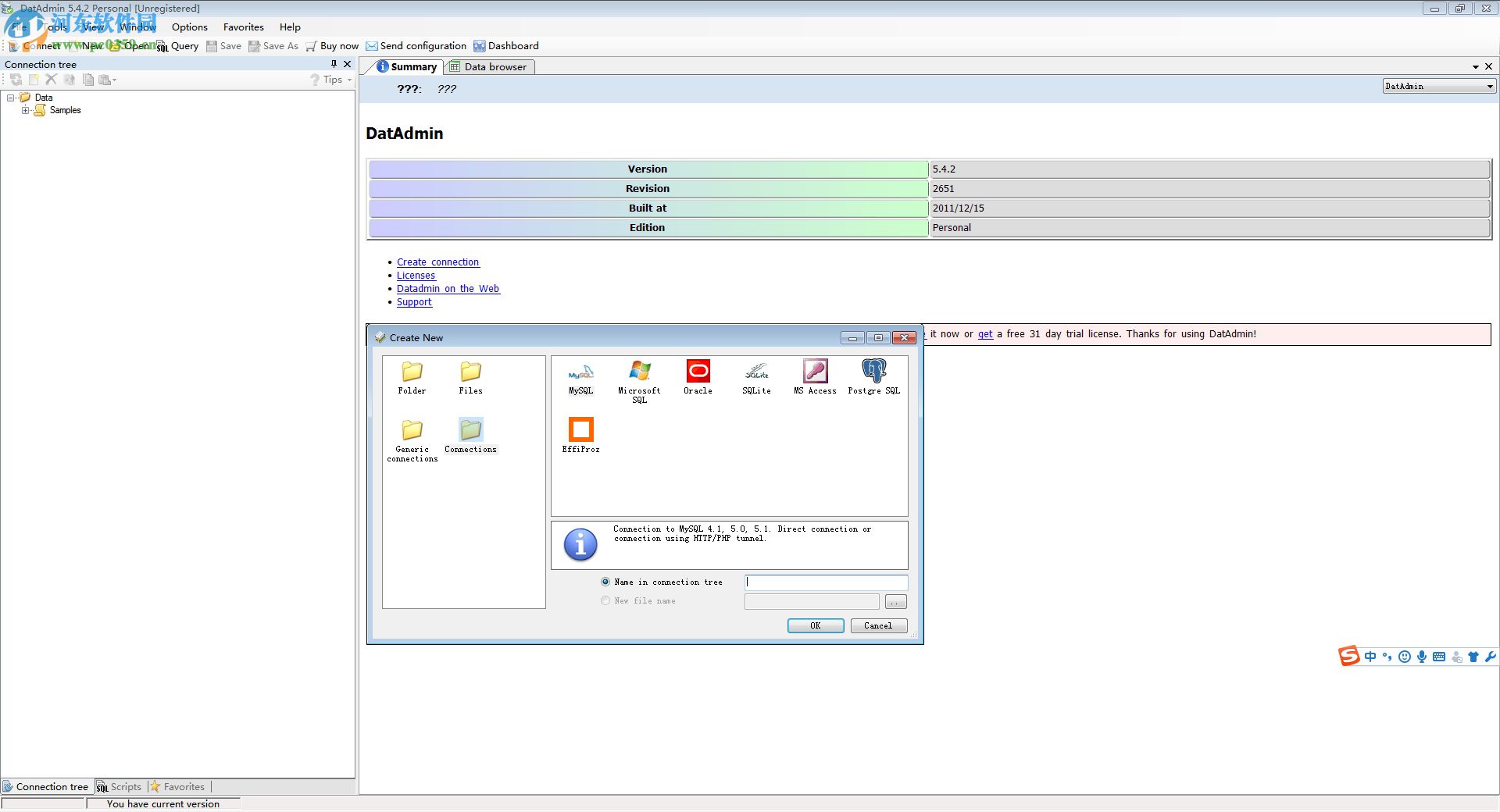
Task: Choose the Connections folder item
Action: pyautogui.click(x=470, y=436)
